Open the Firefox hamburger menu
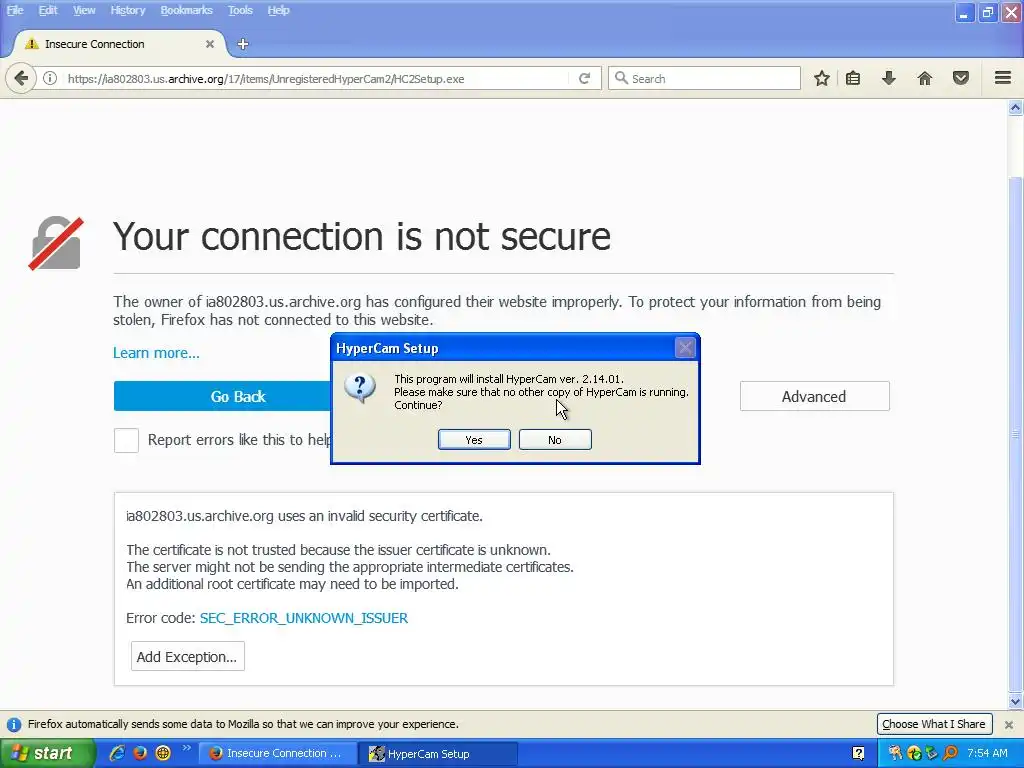 pos(1003,78)
